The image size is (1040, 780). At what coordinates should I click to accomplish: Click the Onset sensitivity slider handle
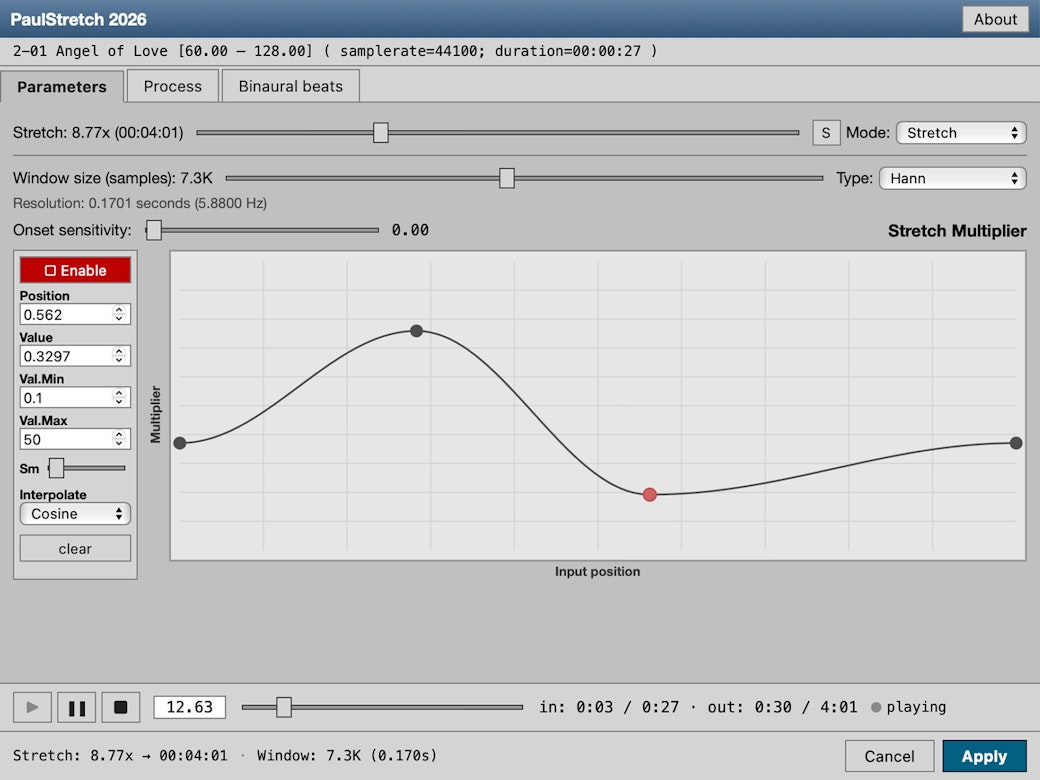click(x=154, y=230)
